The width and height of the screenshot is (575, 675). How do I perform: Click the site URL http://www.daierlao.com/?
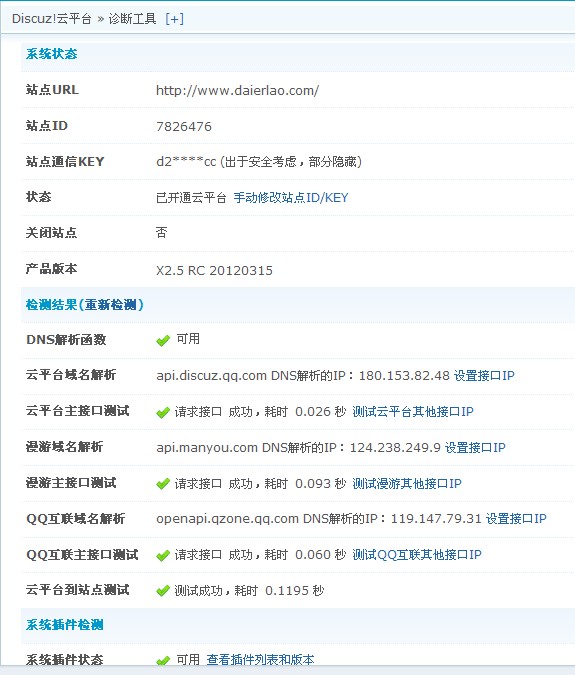point(238,90)
